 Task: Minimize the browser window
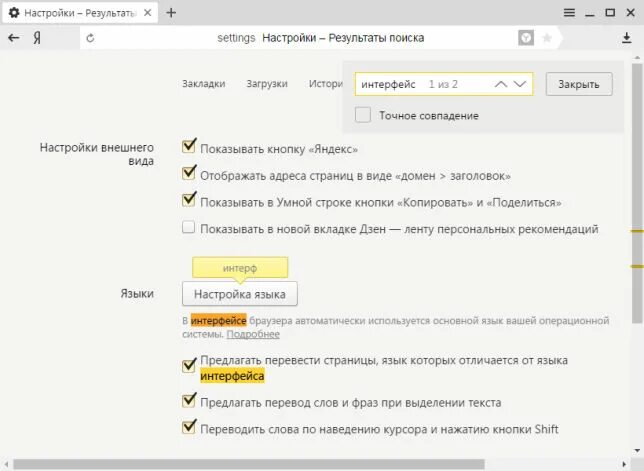[590, 14]
